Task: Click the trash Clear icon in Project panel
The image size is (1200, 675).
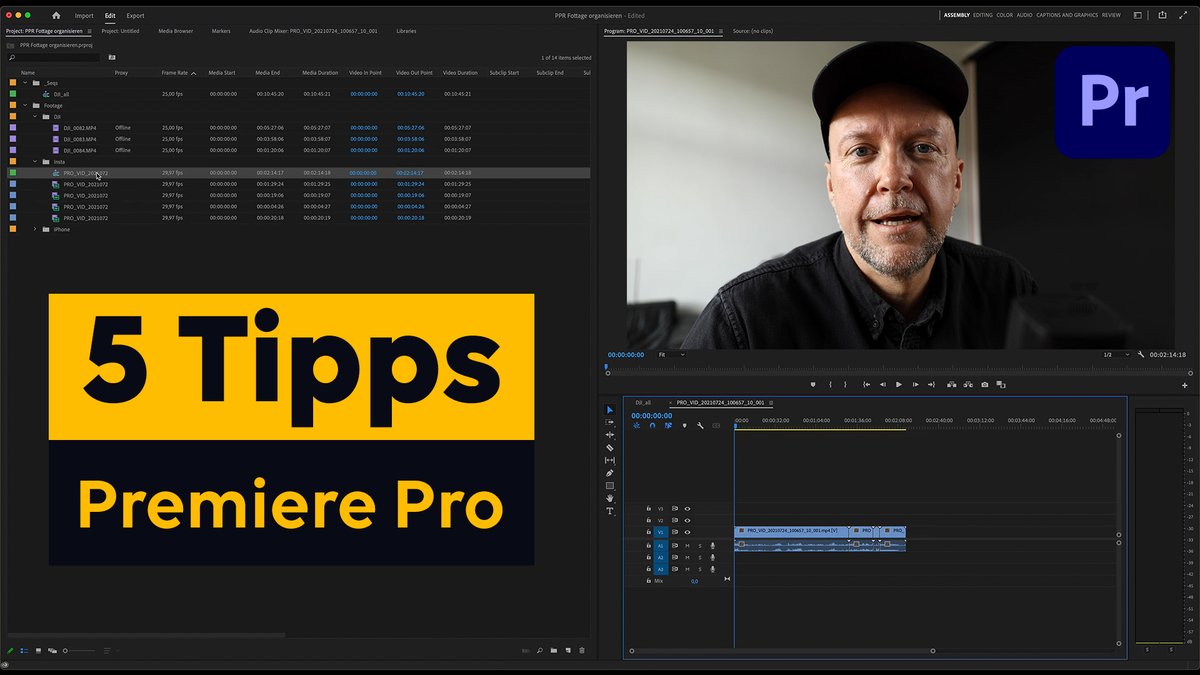Action: pyautogui.click(x=582, y=651)
